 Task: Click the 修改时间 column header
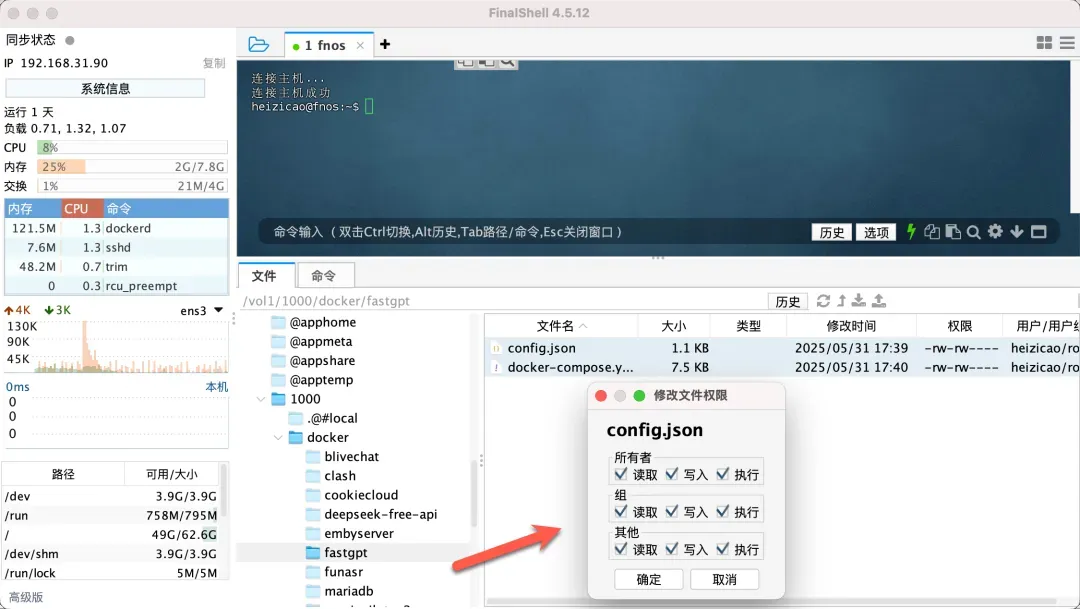coord(851,326)
